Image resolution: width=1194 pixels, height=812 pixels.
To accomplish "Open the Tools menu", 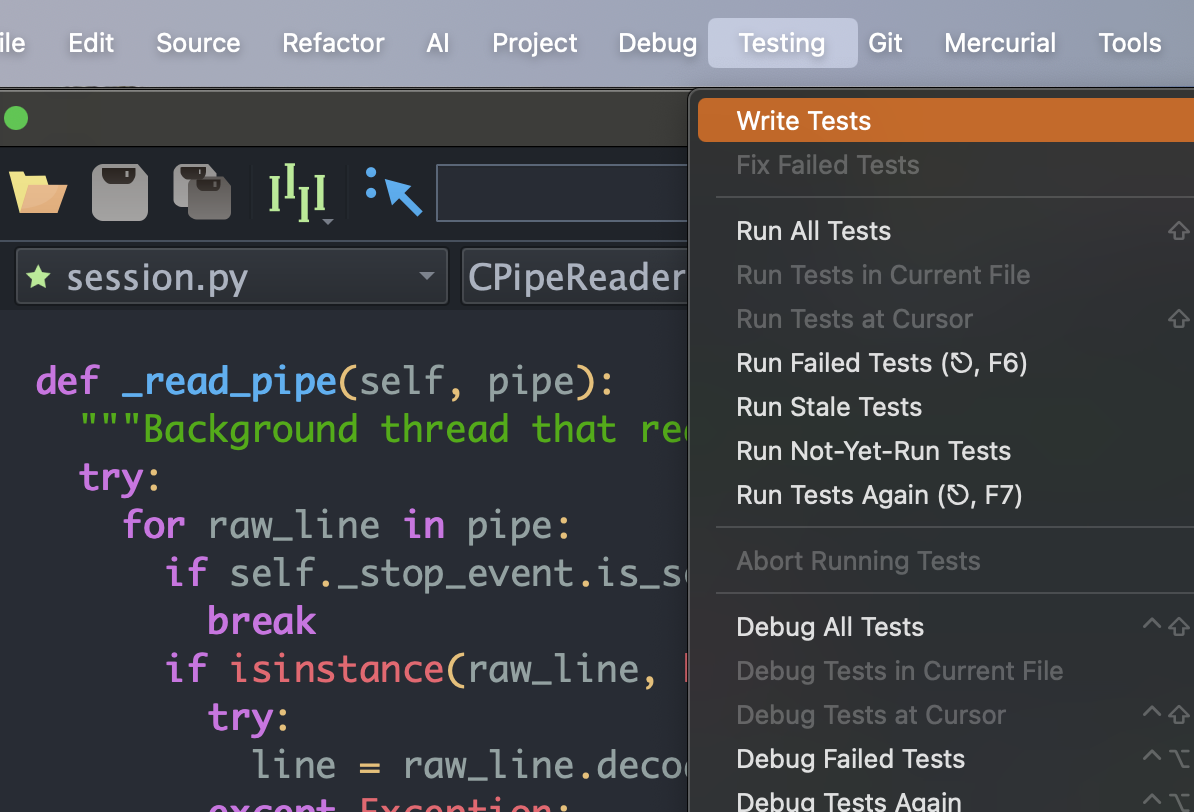I will click(1129, 43).
